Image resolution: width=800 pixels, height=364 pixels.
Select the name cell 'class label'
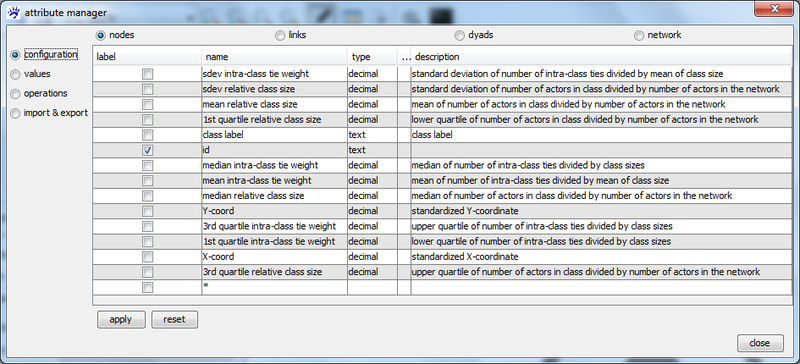[274, 135]
